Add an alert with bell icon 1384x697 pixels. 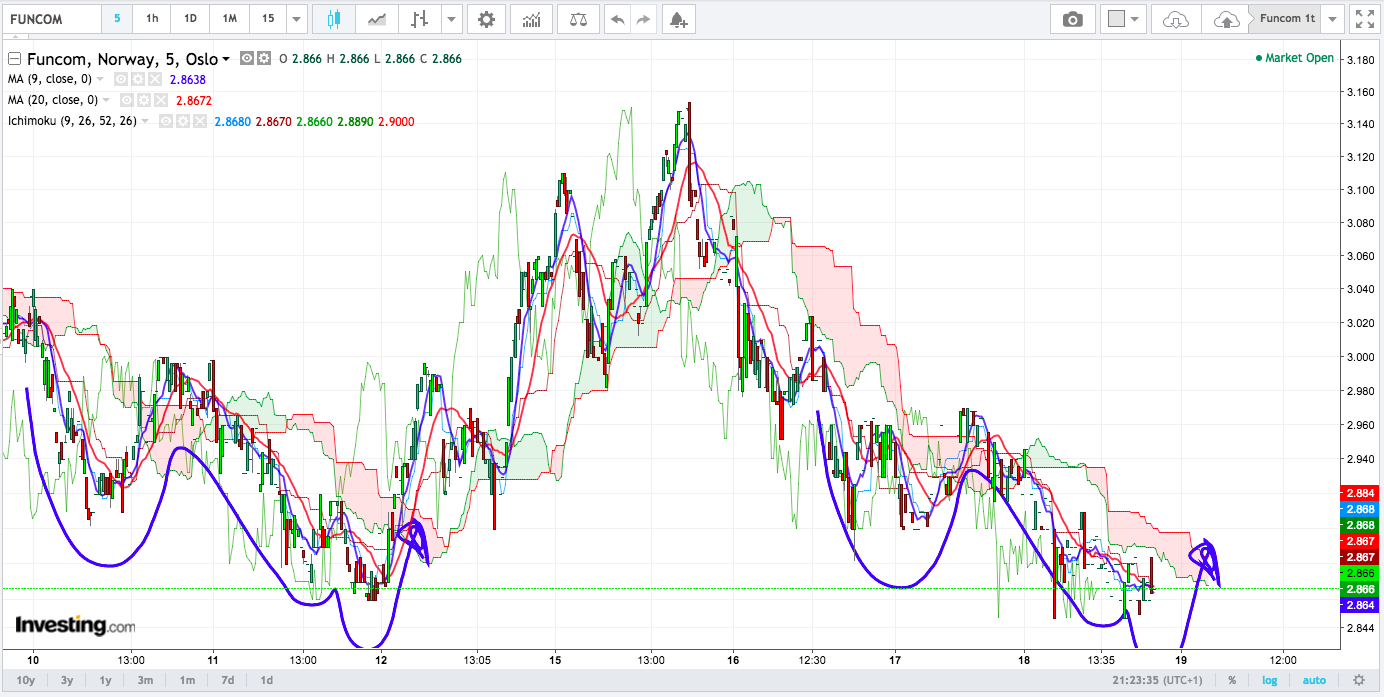click(x=678, y=19)
